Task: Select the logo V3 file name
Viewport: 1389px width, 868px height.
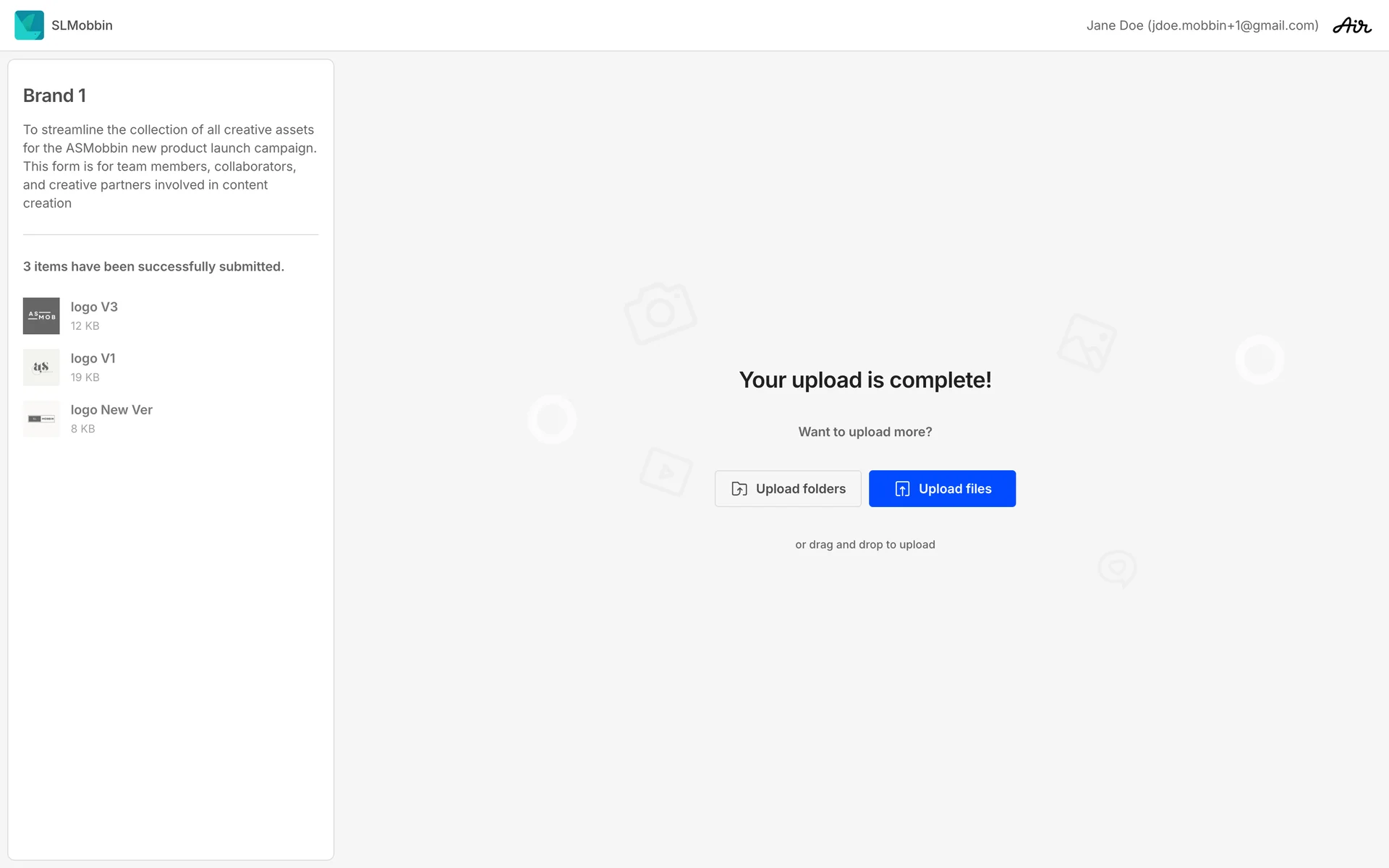Action: pyautogui.click(x=94, y=307)
